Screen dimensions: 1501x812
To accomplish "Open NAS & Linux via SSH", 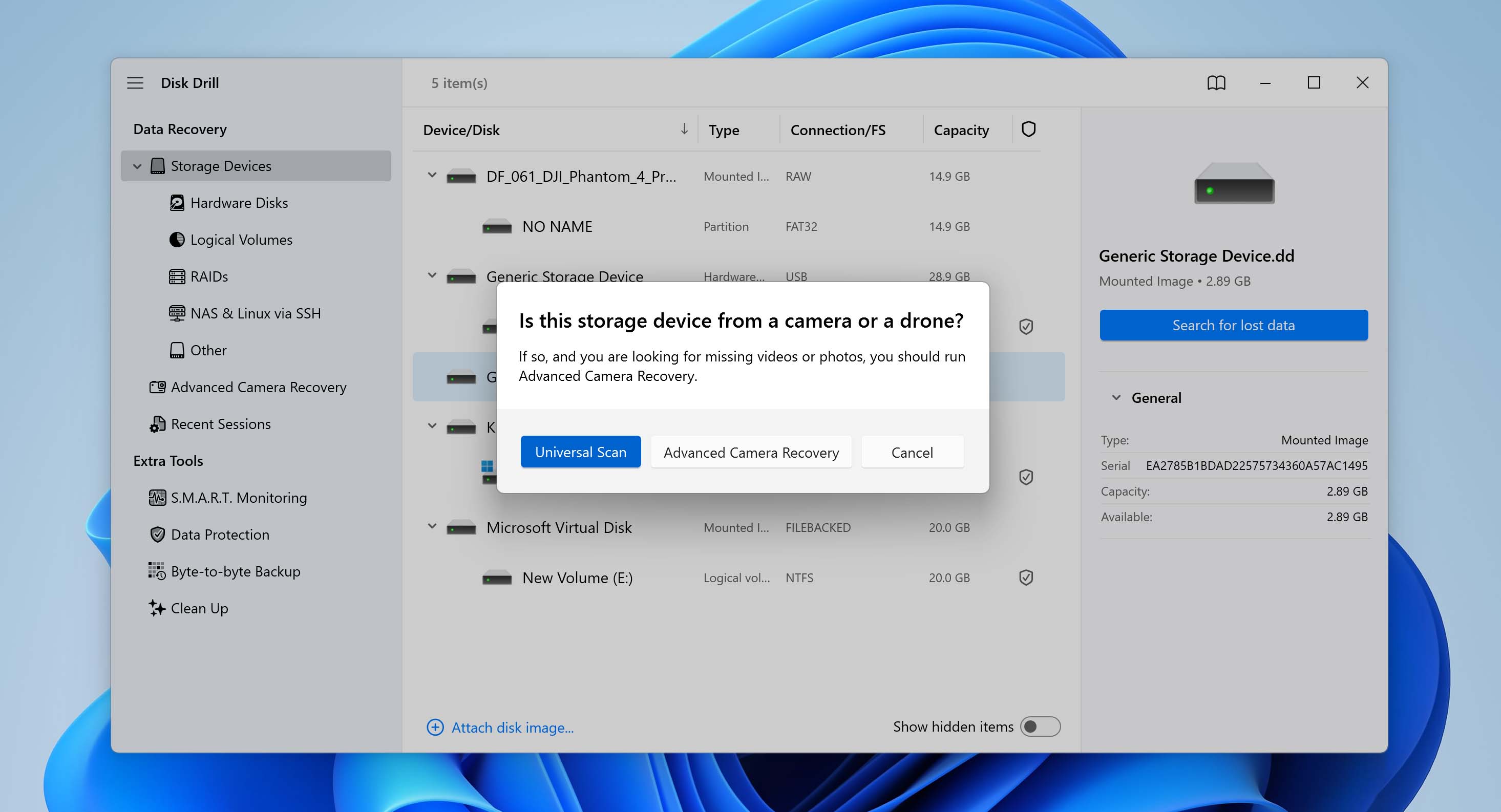I will pos(255,313).
